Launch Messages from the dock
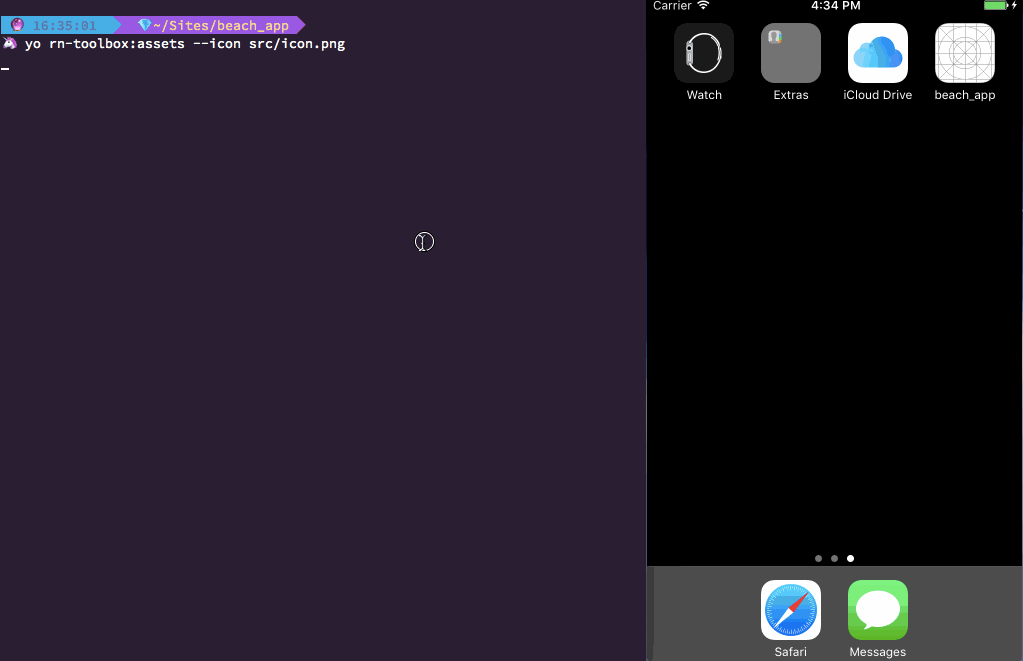This screenshot has height=661, width=1023. [877, 610]
